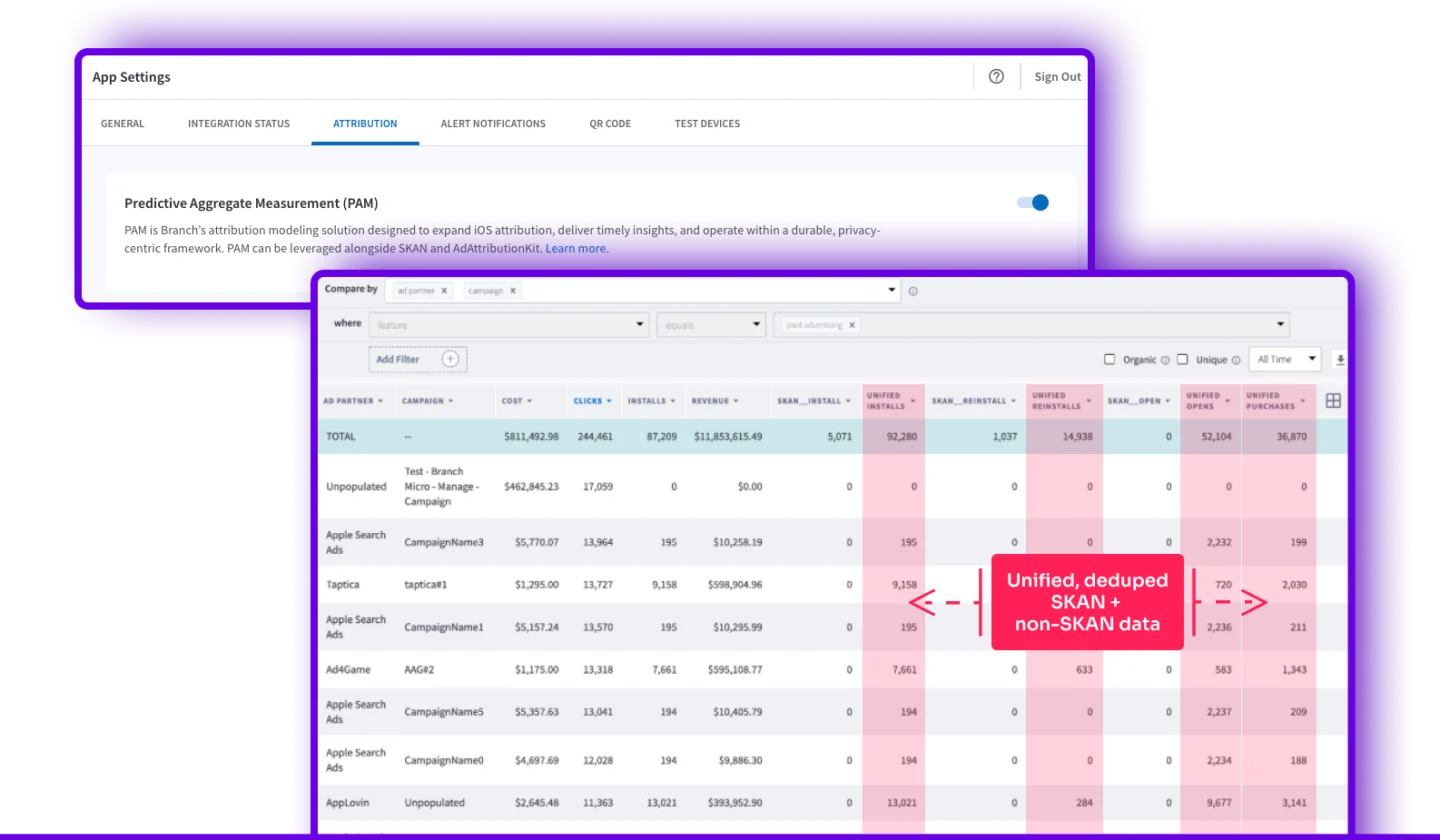The height and width of the screenshot is (840, 1440).
Task: Click the Sign Out button
Action: pos(1058,77)
